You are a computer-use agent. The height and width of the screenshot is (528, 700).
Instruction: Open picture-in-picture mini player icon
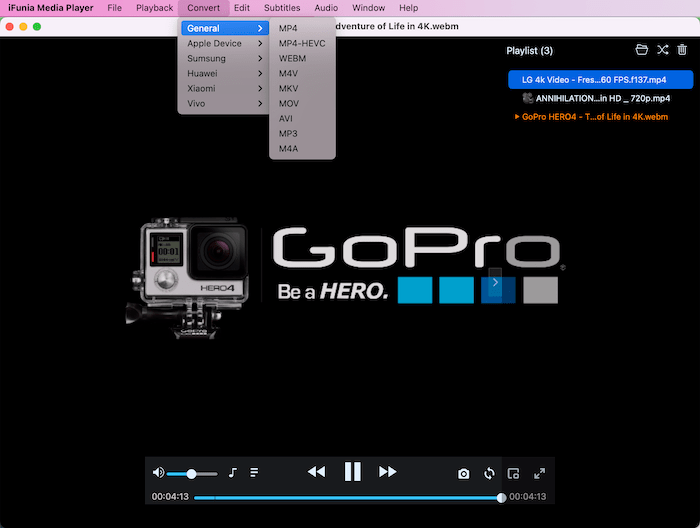point(514,473)
